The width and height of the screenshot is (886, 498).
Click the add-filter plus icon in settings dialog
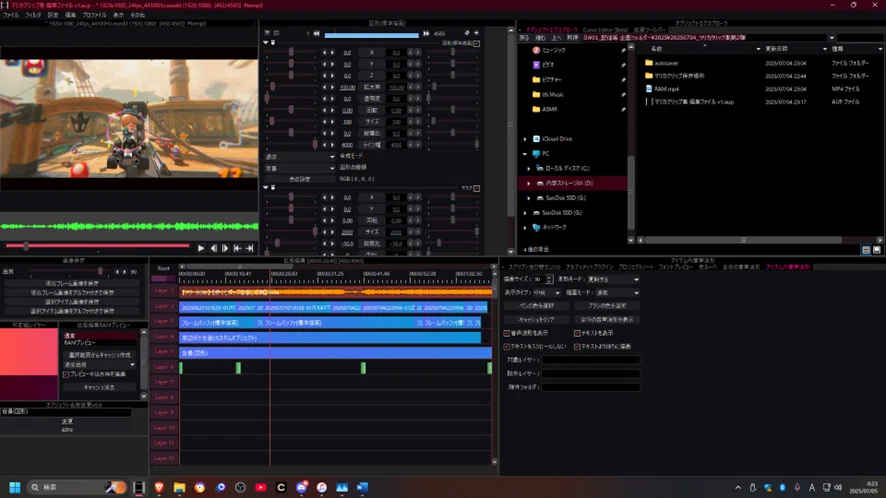[x=476, y=33]
